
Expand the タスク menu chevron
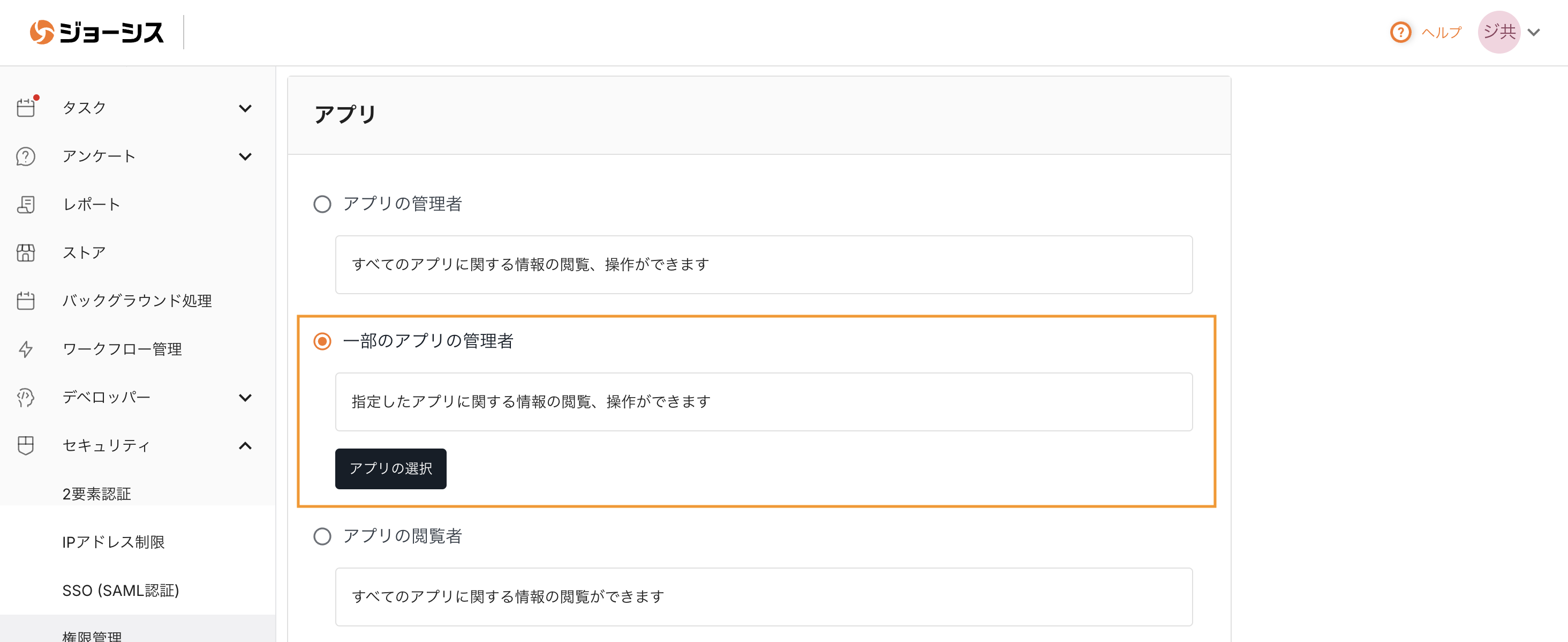point(245,108)
